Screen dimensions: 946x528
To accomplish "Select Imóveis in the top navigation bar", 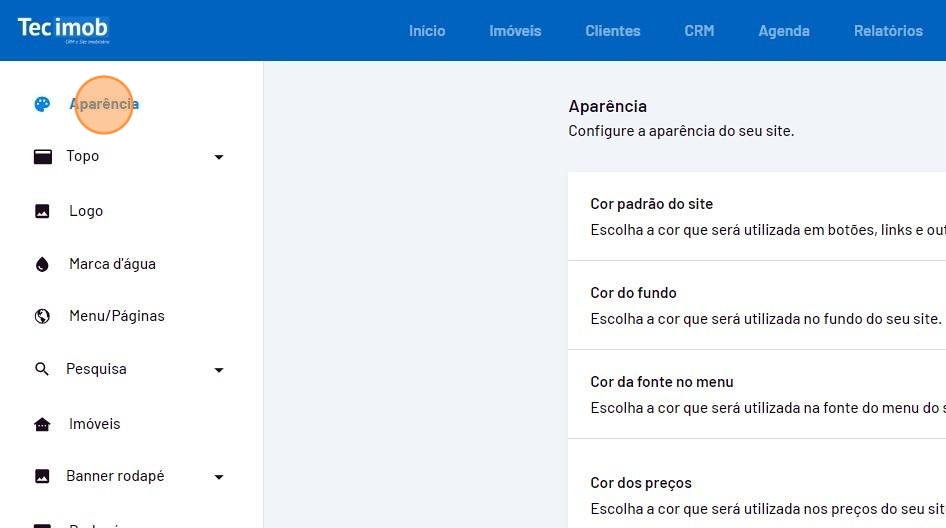I will coord(515,31).
